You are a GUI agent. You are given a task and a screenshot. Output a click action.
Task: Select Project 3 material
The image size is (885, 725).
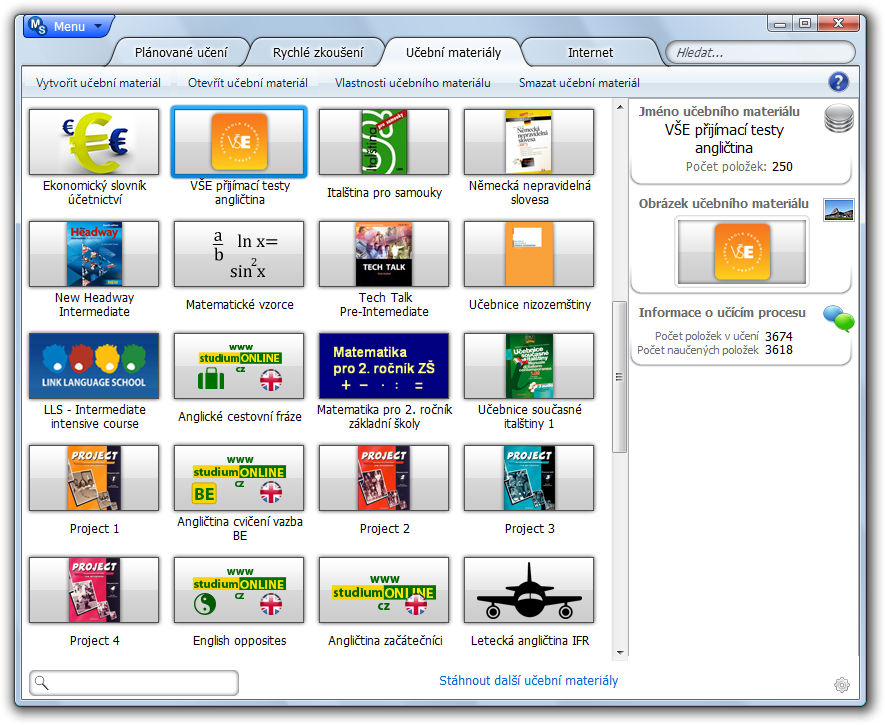(529, 478)
